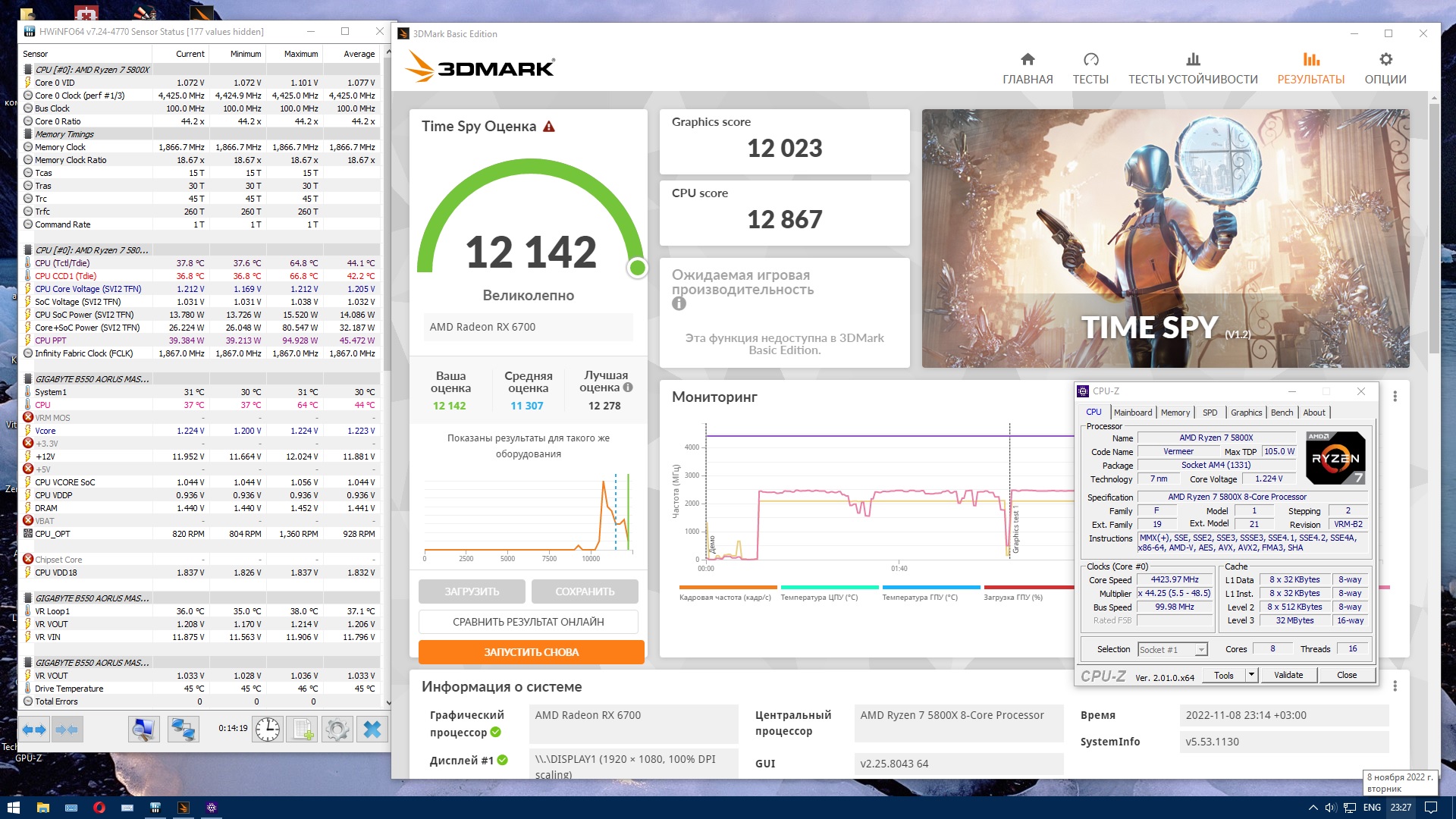
Task: Click the HWiNFO network computers icon
Action: coord(183,730)
